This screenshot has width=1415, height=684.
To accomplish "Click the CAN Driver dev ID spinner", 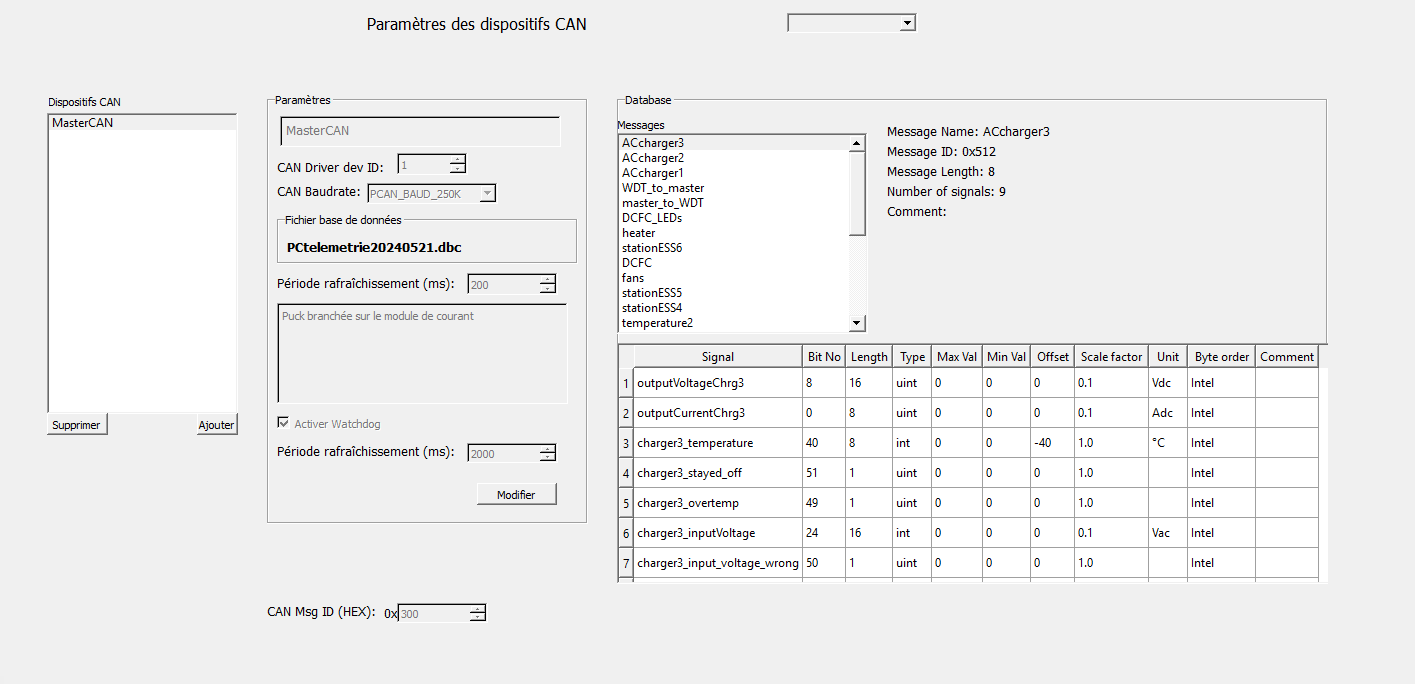I will [457, 165].
